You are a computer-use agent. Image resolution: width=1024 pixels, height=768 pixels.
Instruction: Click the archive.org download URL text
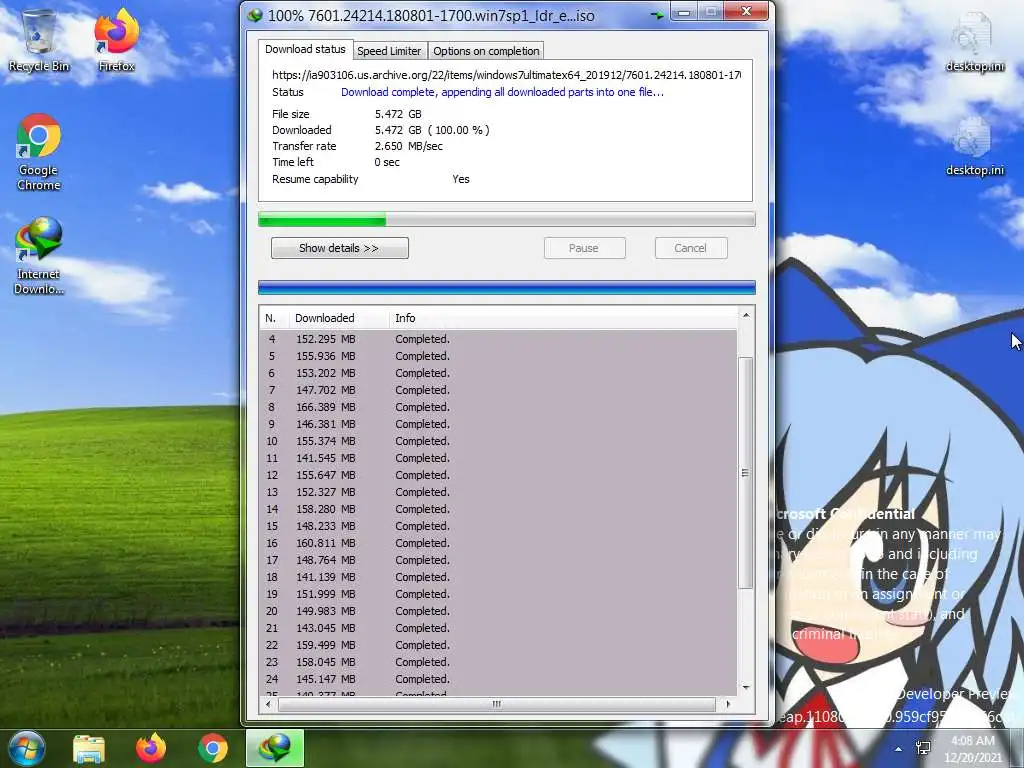506,75
